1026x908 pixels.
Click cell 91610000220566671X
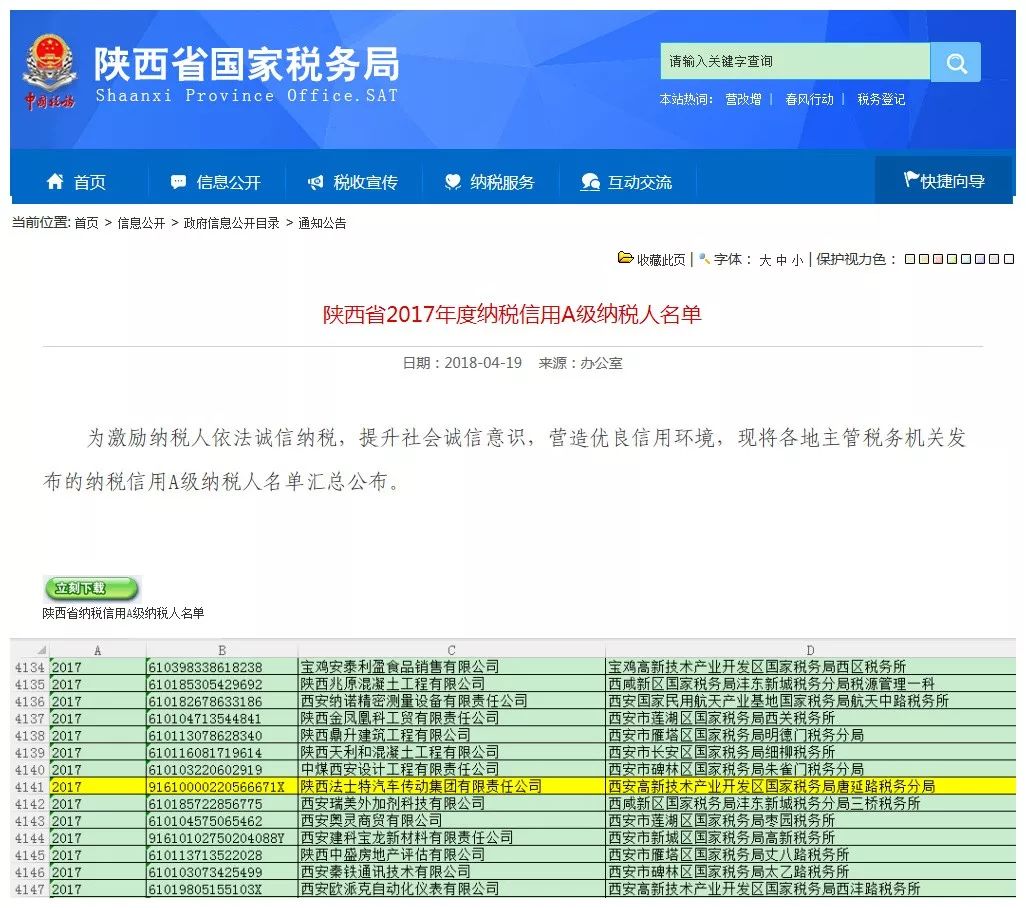click(222, 786)
